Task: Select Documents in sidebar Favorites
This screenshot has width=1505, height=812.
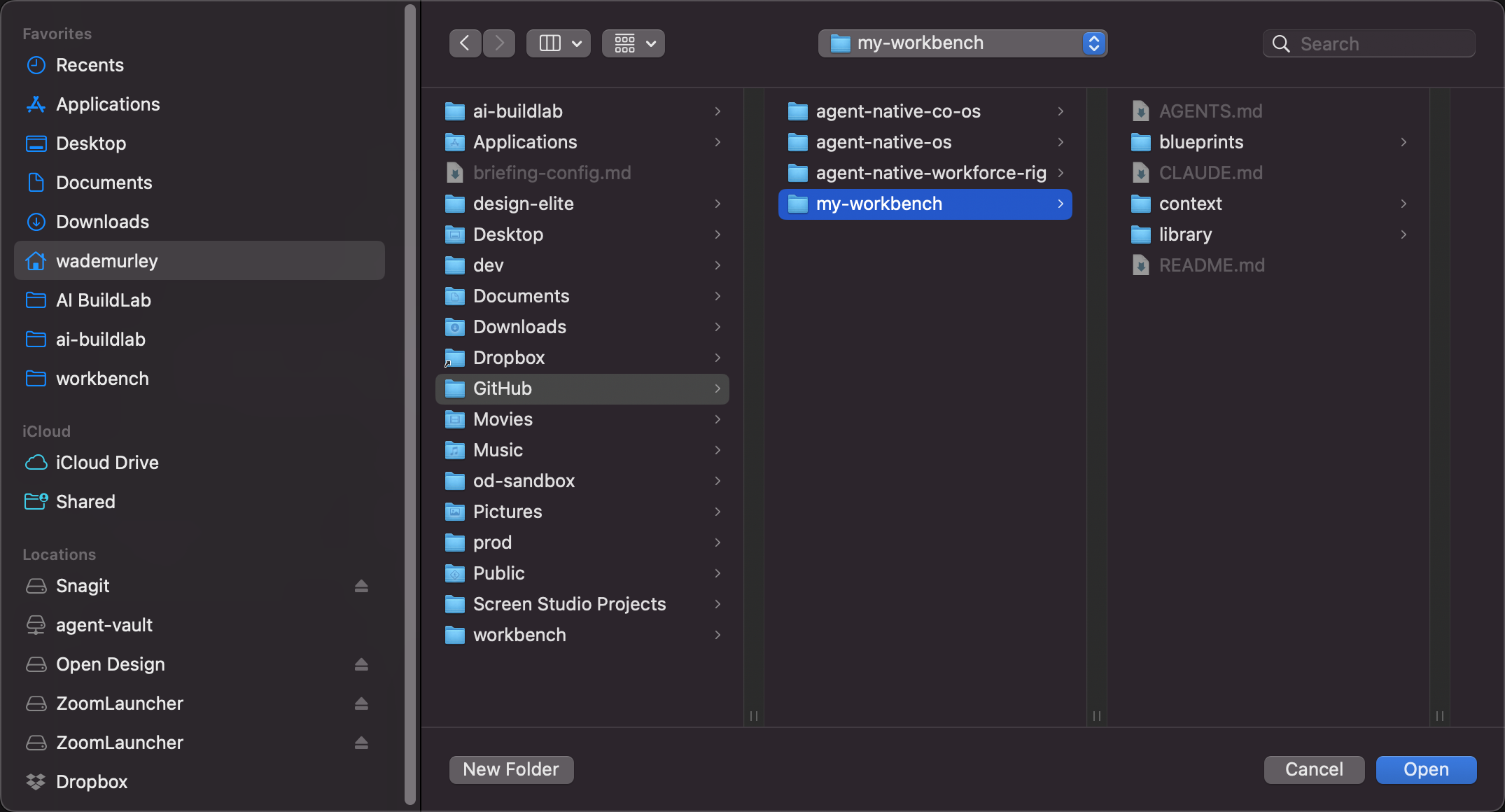Action: click(199, 183)
